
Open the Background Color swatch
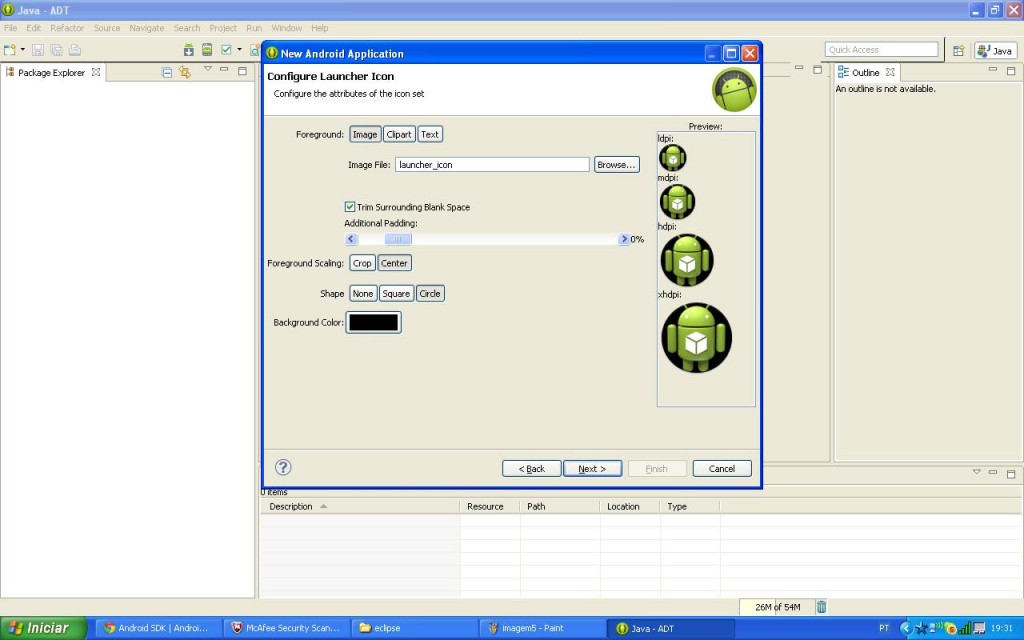tap(374, 322)
